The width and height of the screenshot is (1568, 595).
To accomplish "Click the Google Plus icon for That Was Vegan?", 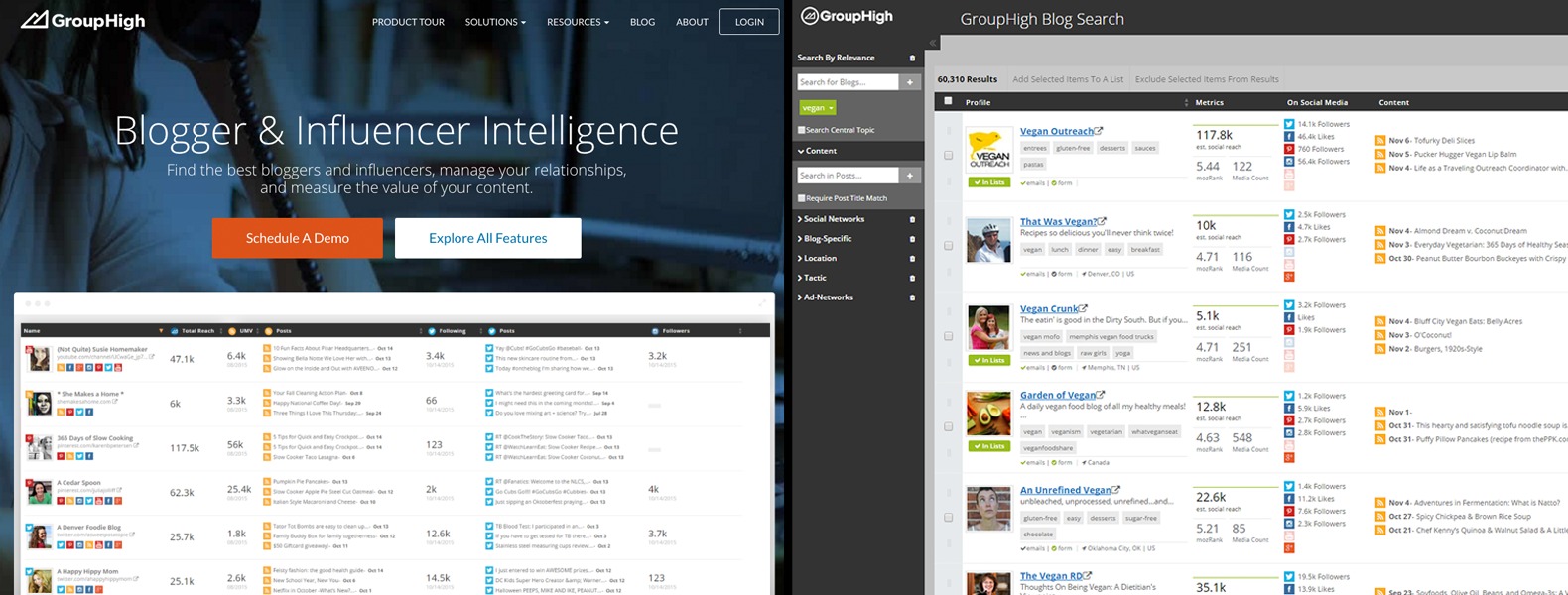I will [1289, 277].
